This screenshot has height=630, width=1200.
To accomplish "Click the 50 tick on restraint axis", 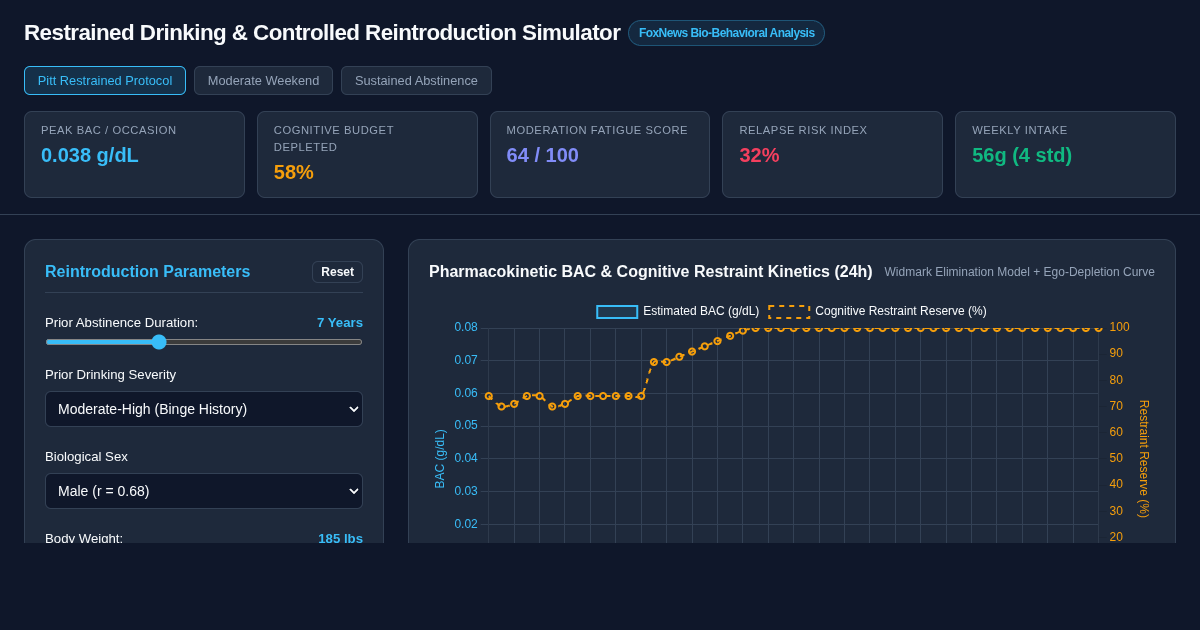I will 1116,458.
